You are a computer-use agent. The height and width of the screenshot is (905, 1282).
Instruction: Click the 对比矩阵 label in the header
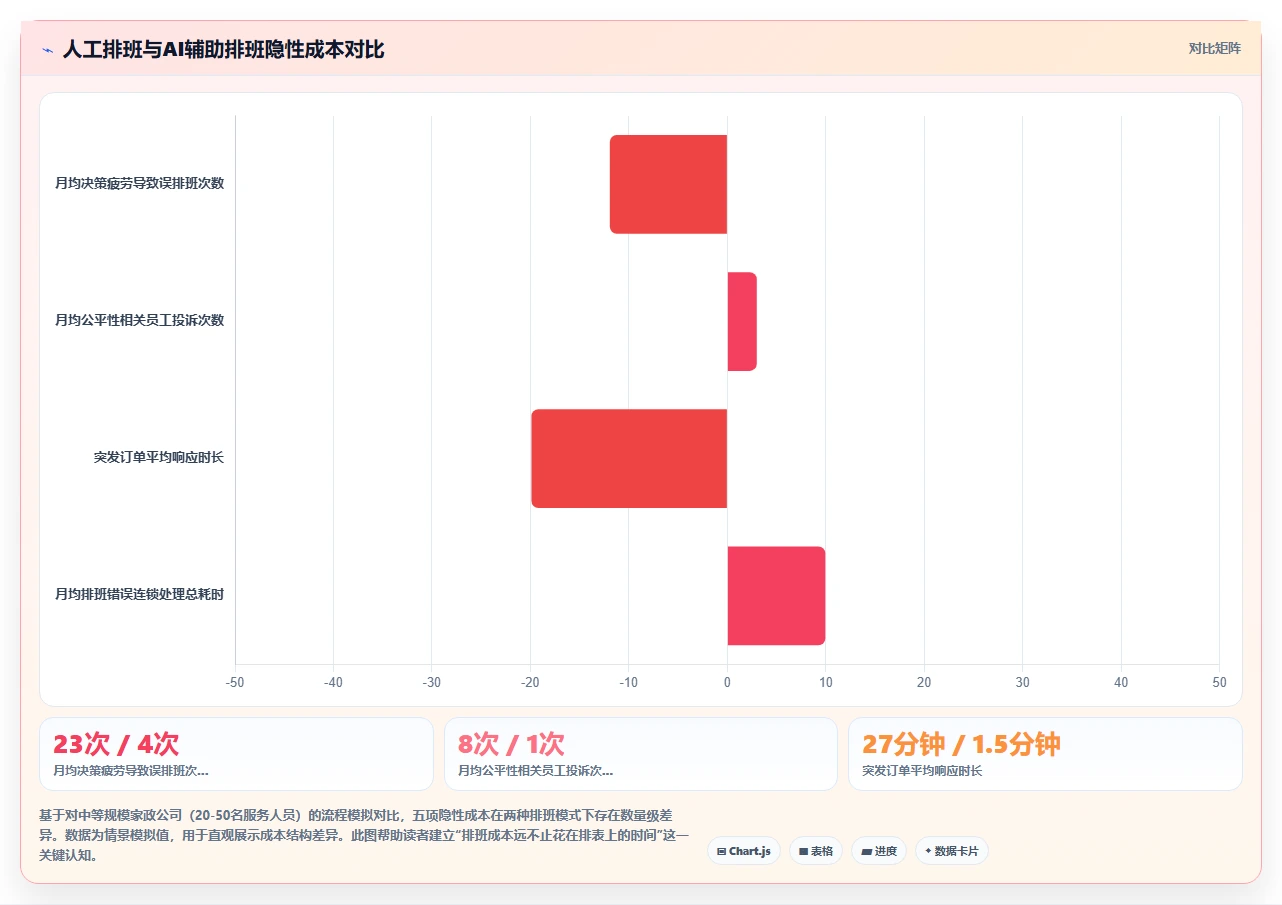click(1214, 48)
